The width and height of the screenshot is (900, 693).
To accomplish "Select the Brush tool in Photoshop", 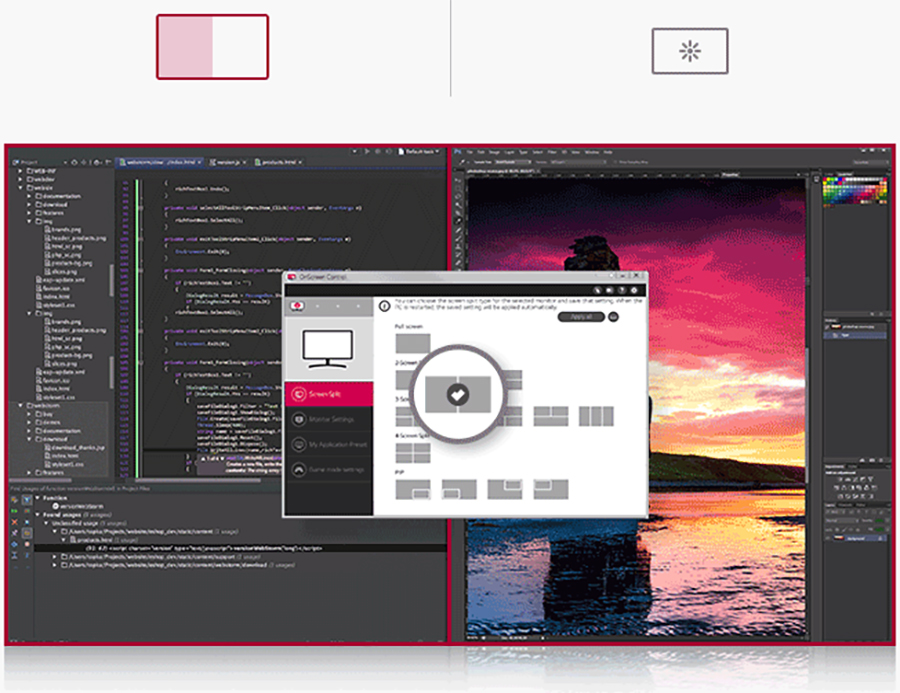I will pyautogui.click(x=458, y=238).
